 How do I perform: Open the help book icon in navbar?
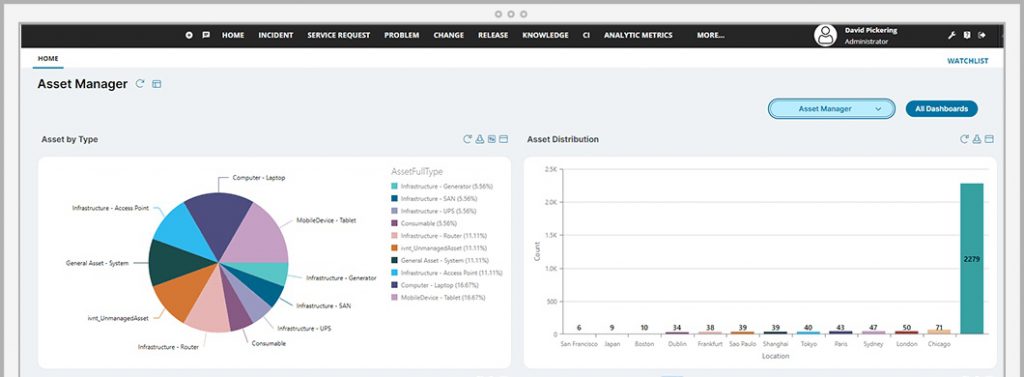[967, 35]
